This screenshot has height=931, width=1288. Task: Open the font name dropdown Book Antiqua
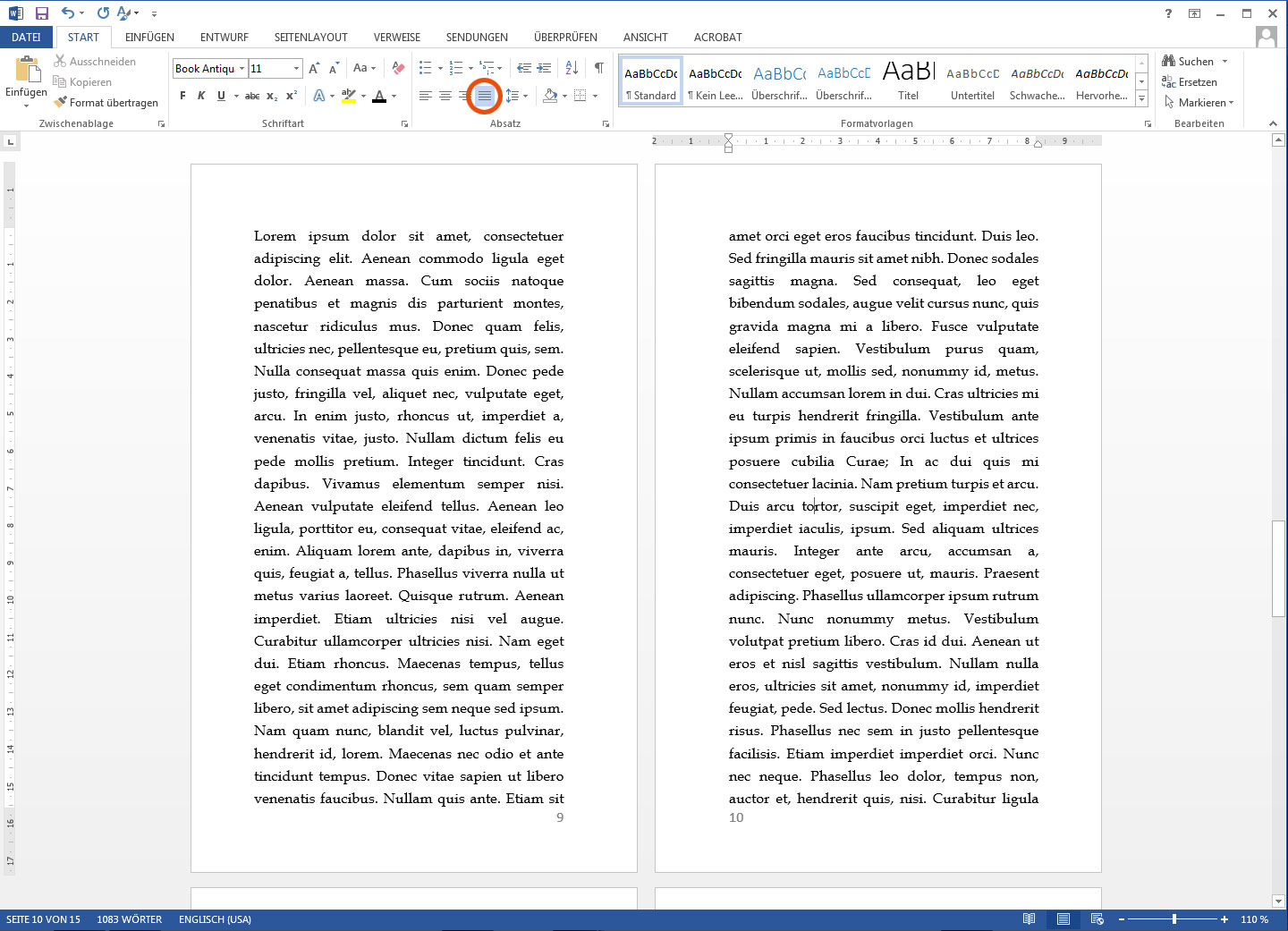point(241,68)
